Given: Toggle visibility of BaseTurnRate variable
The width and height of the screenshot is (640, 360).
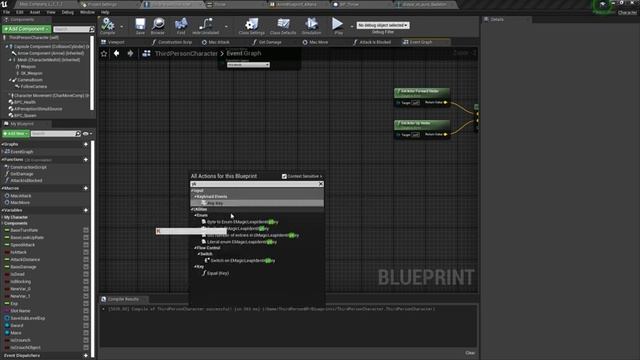Looking at the screenshot, I should 86,230.
